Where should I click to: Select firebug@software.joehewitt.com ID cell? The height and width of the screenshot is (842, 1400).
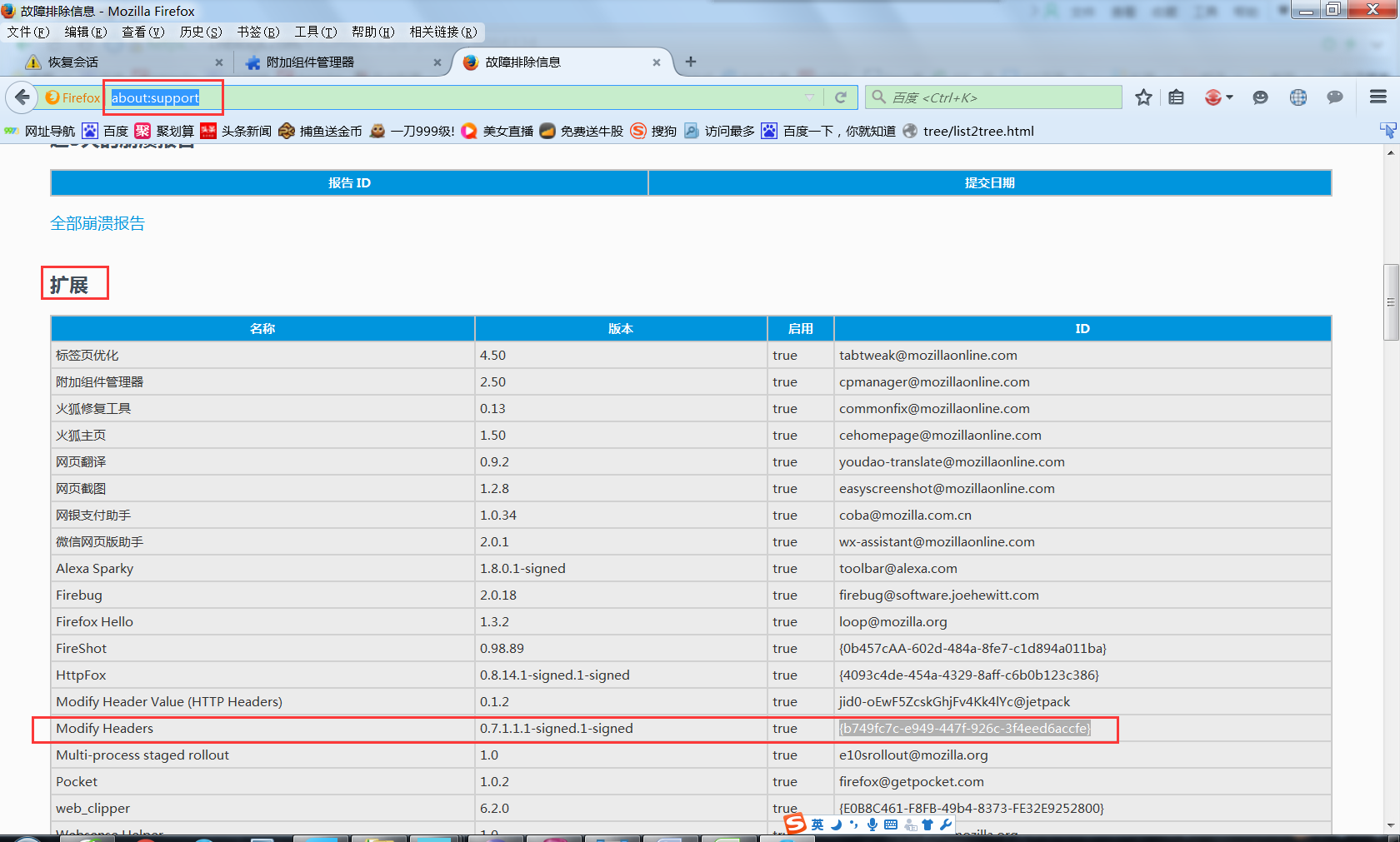click(x=1082, y=595)
